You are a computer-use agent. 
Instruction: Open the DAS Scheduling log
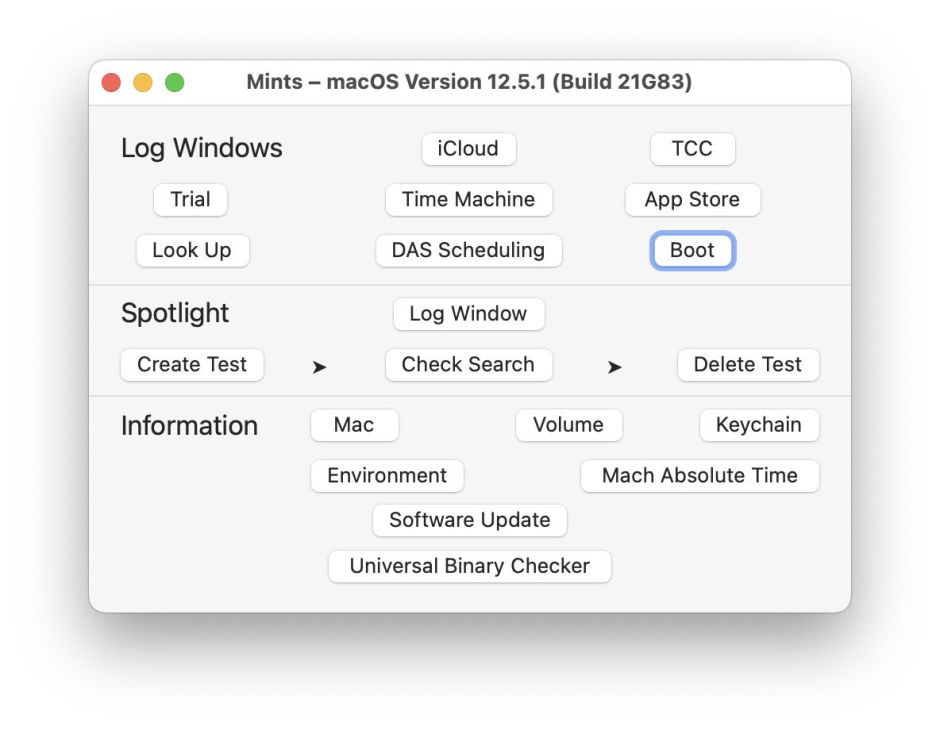point(468,250)
